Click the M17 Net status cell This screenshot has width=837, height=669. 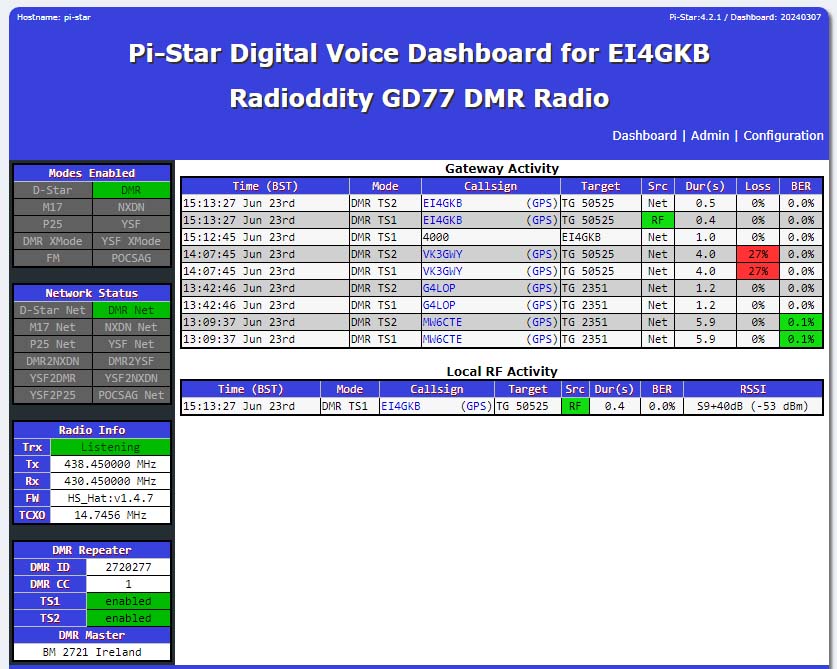(53, 327)
